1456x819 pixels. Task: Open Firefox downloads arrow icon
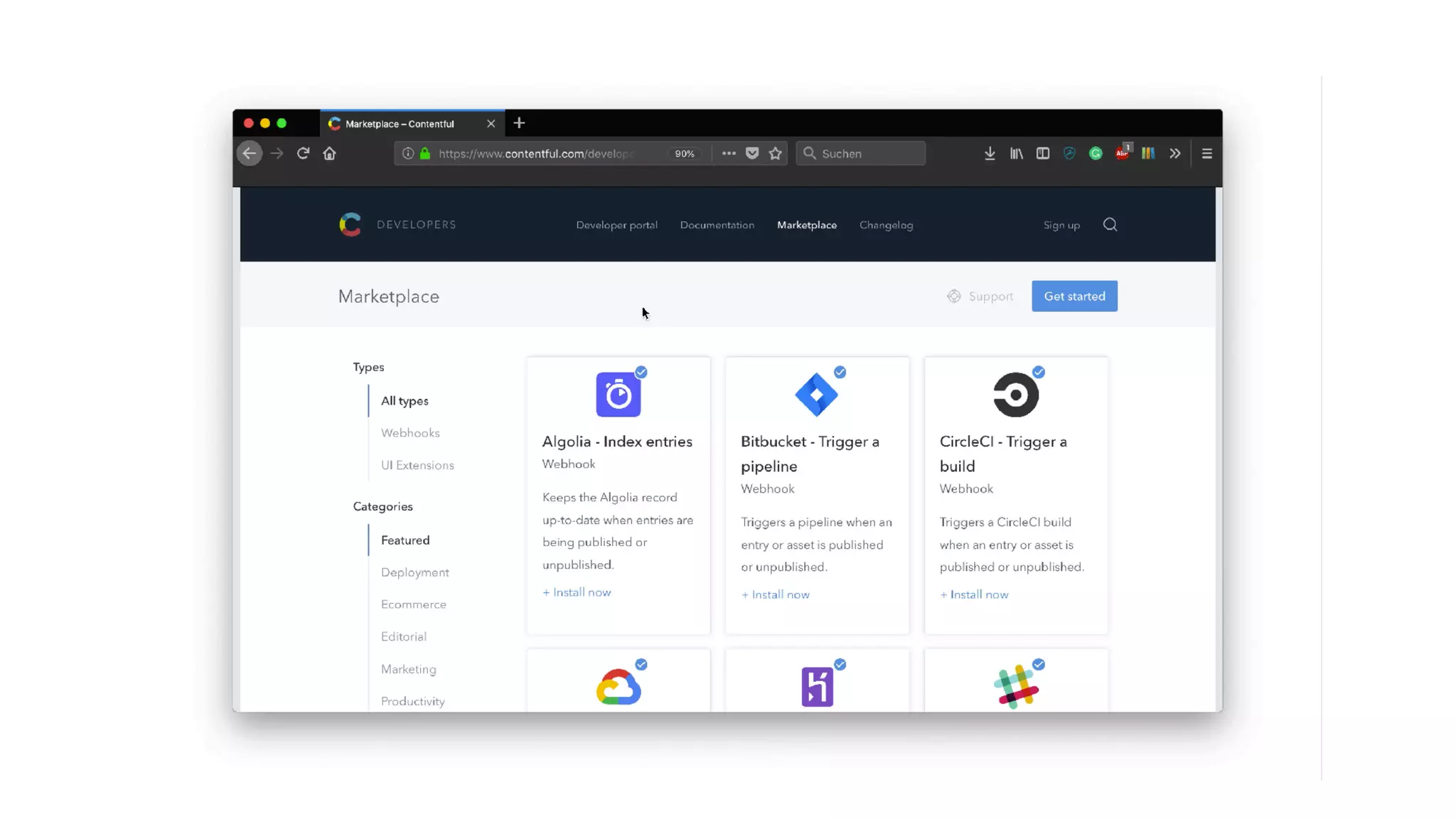point(989,154)
